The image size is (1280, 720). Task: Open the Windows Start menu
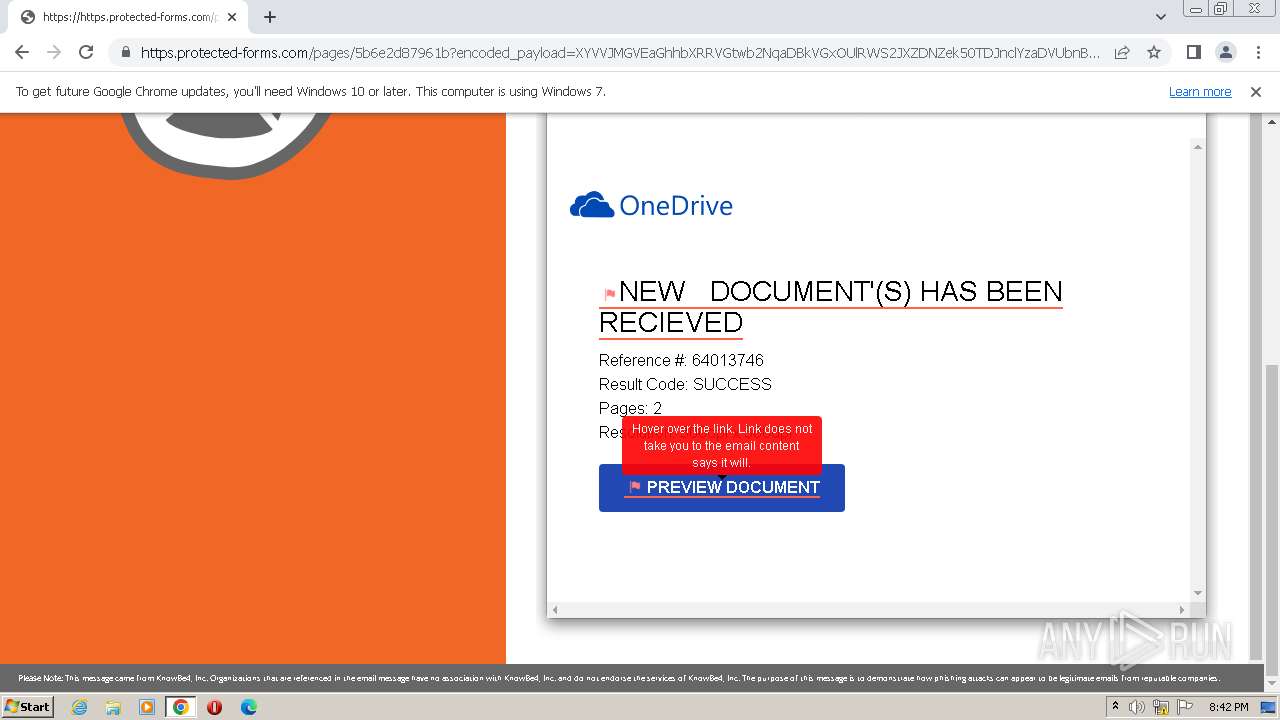(x=27, y=707)
